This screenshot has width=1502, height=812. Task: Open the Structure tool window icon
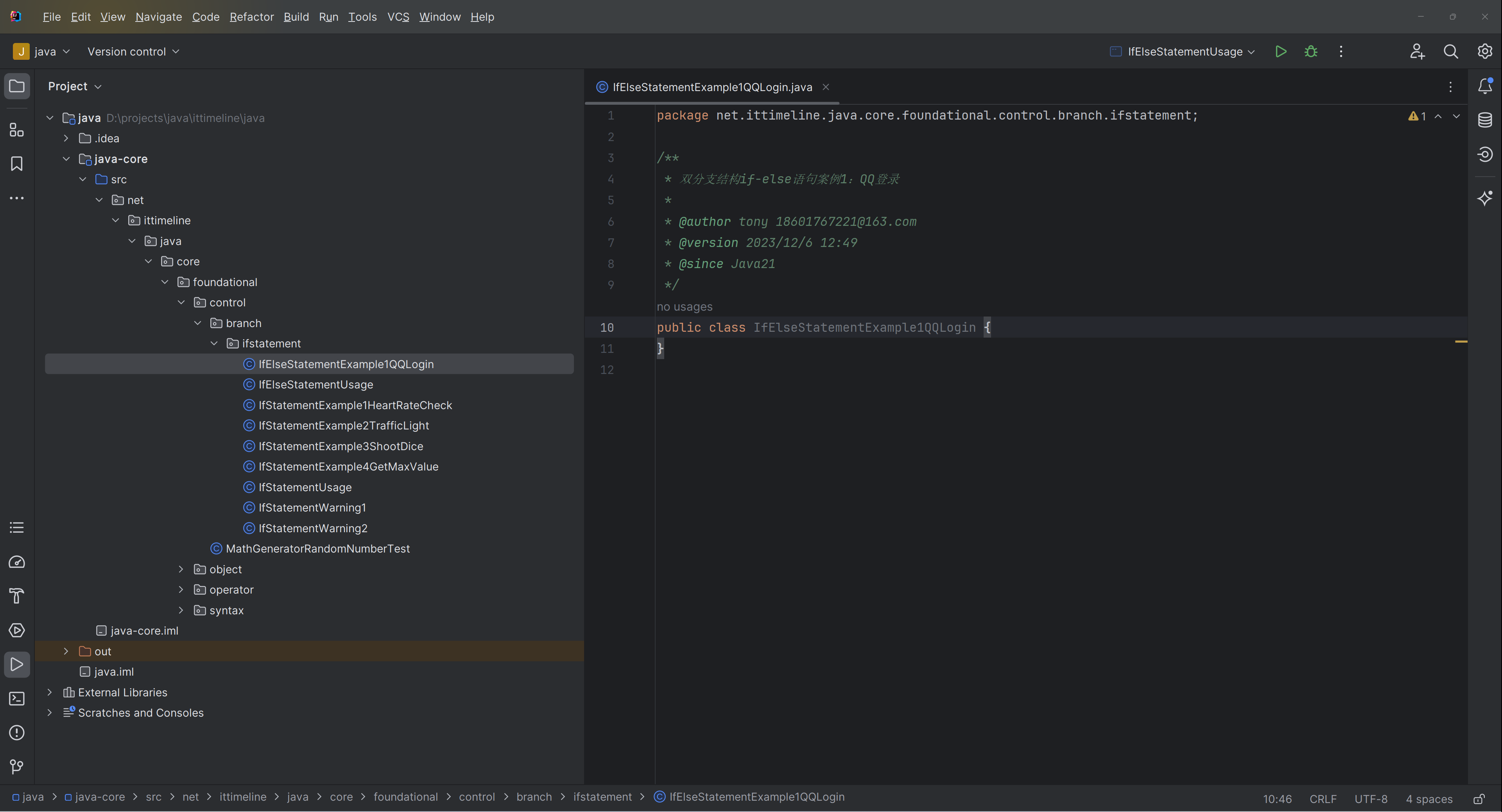coord(17,129)
